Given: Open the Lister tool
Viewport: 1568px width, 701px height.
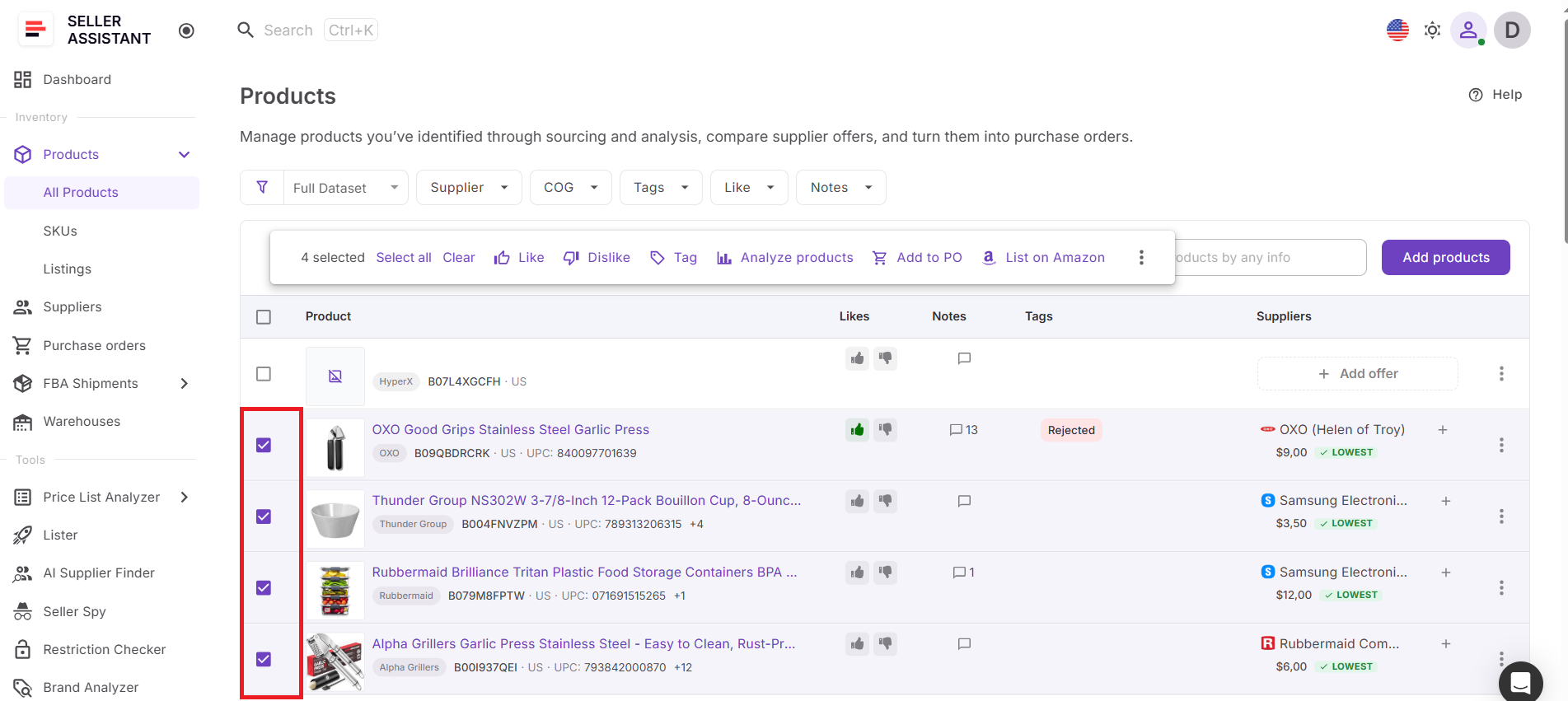Looking at the screenshot, I should click(60, 535).
